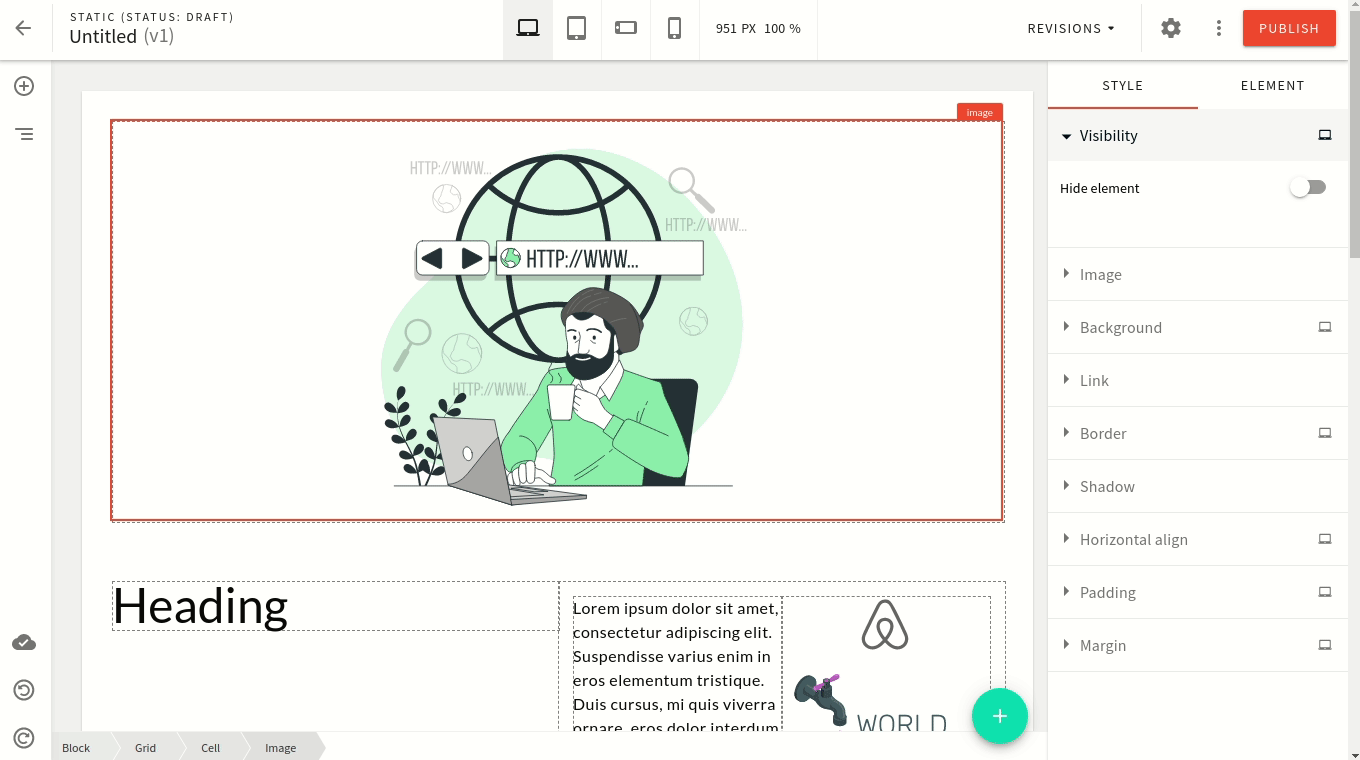Open the settings gear icon
The image size is (1360, 760).
[x=1170, y=28]
